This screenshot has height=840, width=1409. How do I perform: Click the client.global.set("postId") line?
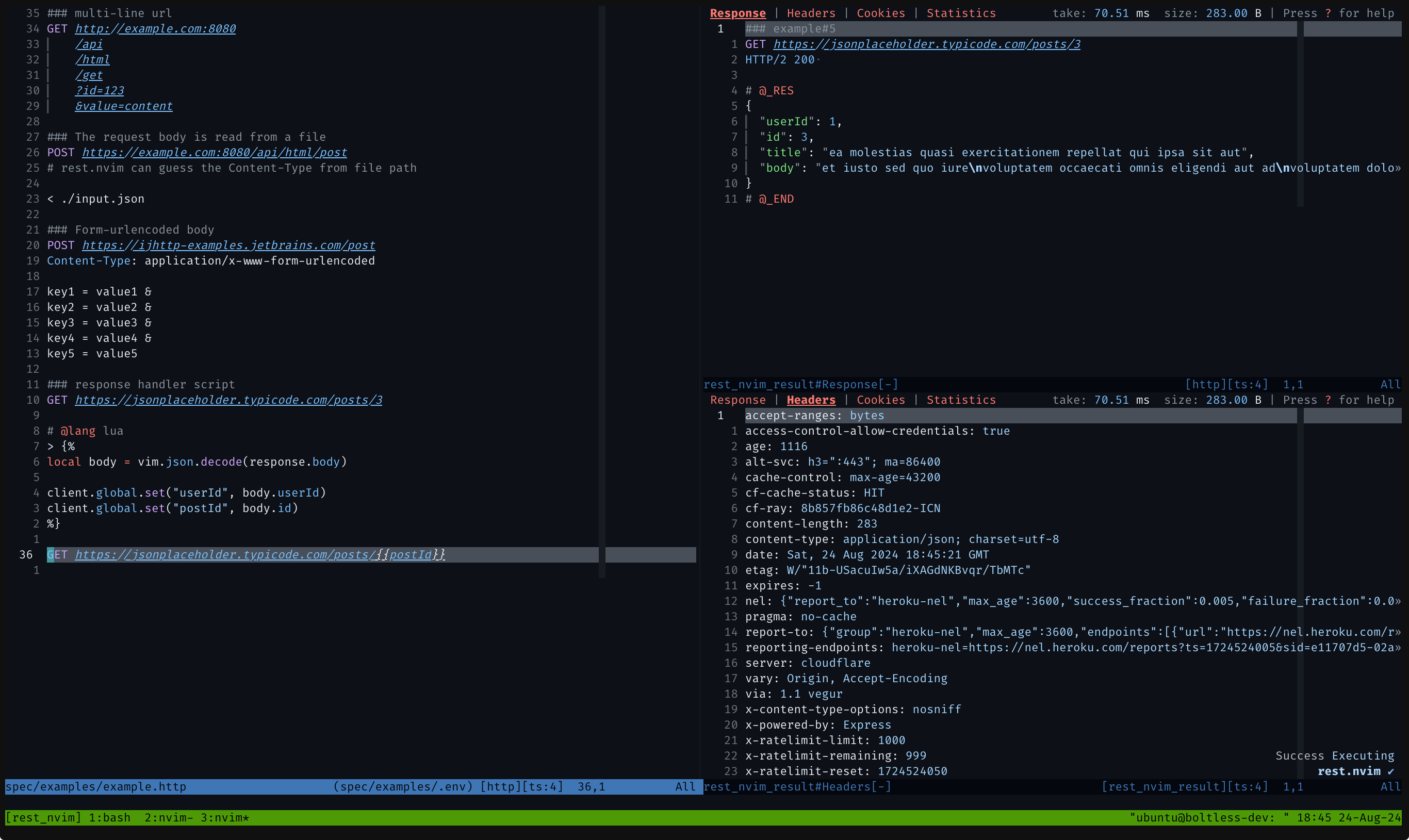[x=173, y=508]
